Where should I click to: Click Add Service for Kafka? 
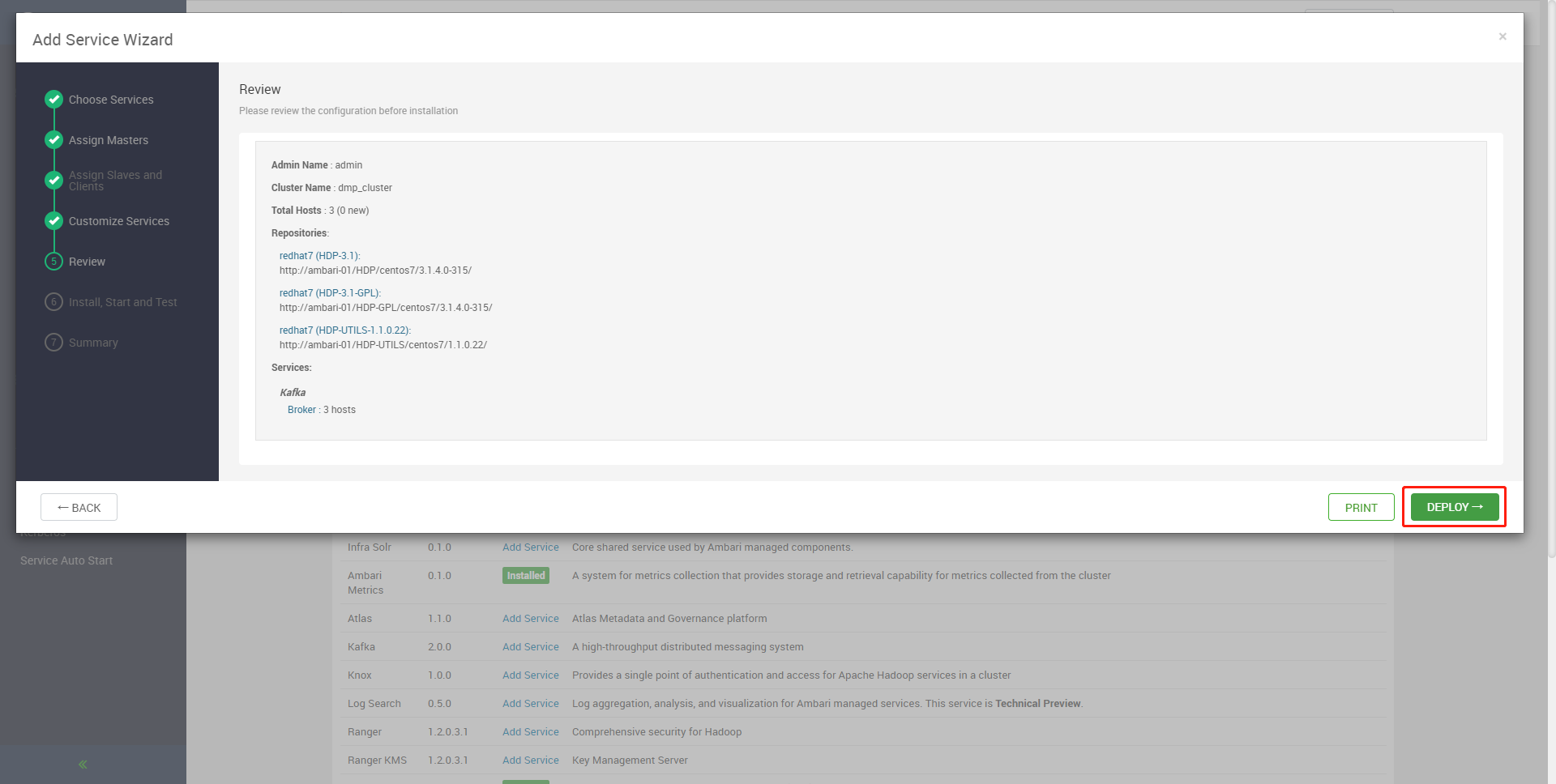(531, 647)
